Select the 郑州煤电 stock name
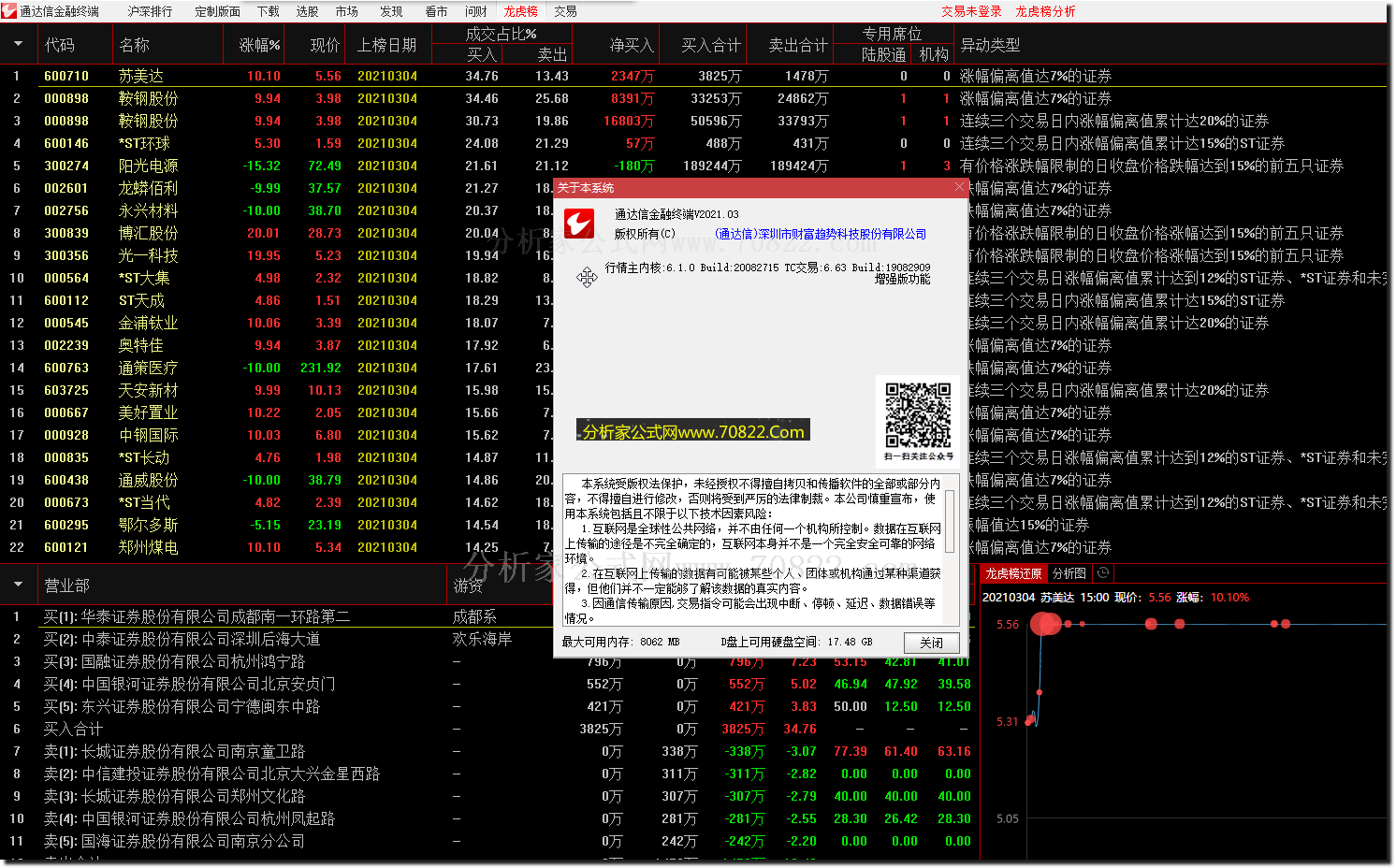The width and height of the screenshot is (1396, 868). tap(148, 547)
